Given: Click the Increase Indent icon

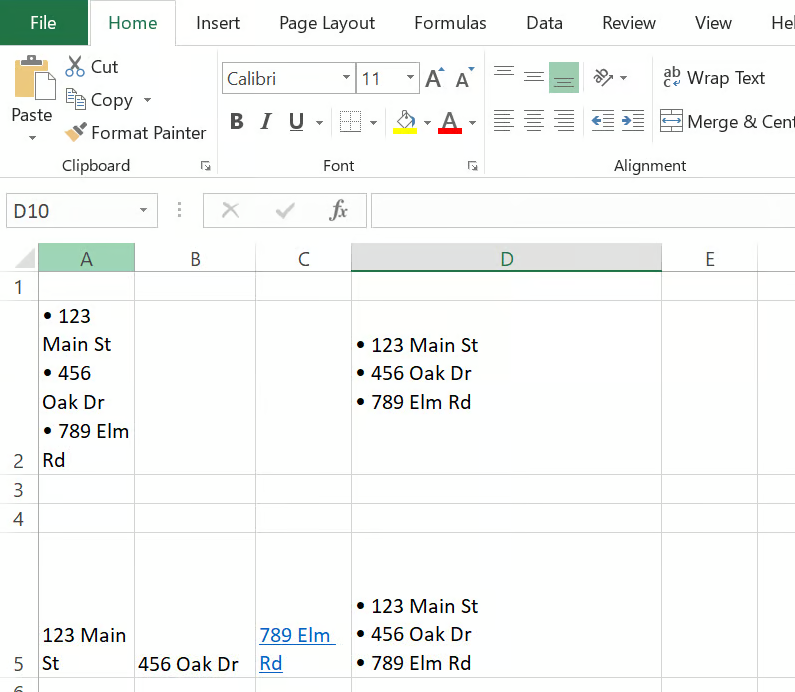Looking at the screenshot, I should (633, 122).
